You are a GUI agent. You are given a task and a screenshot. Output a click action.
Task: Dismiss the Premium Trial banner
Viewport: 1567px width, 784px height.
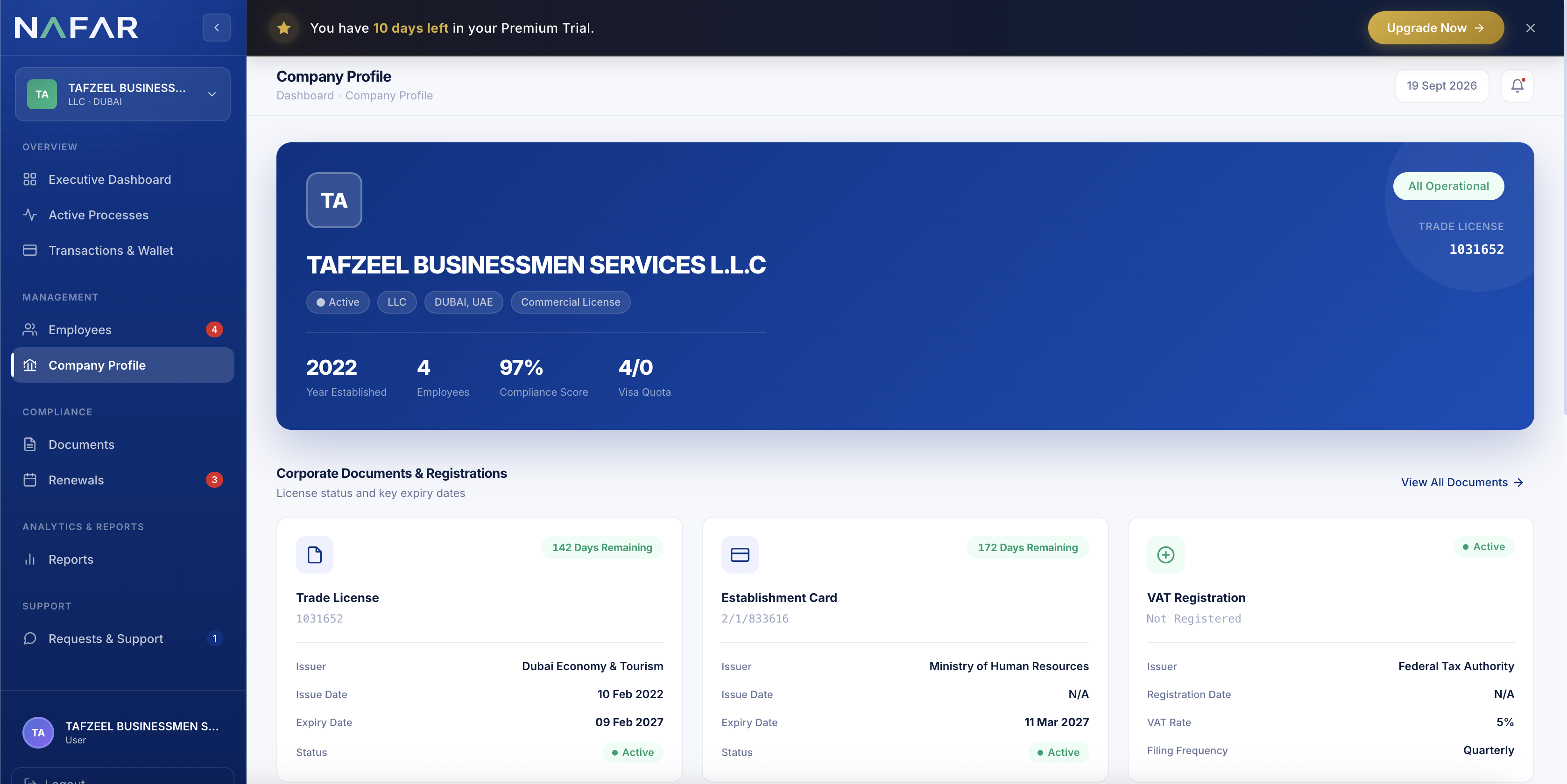[x=1531, y=28]
